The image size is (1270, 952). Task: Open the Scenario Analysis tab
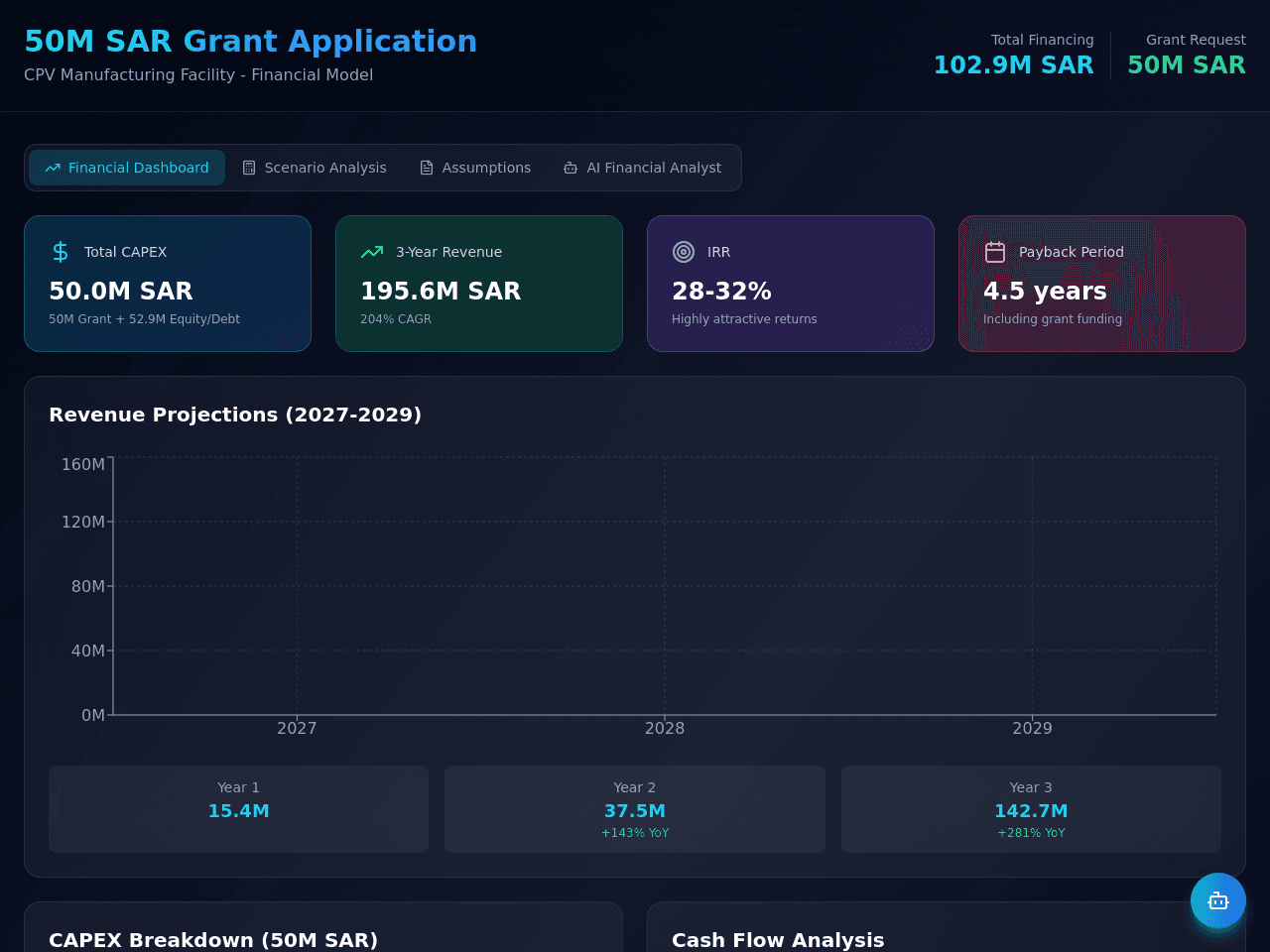point(315,168)
